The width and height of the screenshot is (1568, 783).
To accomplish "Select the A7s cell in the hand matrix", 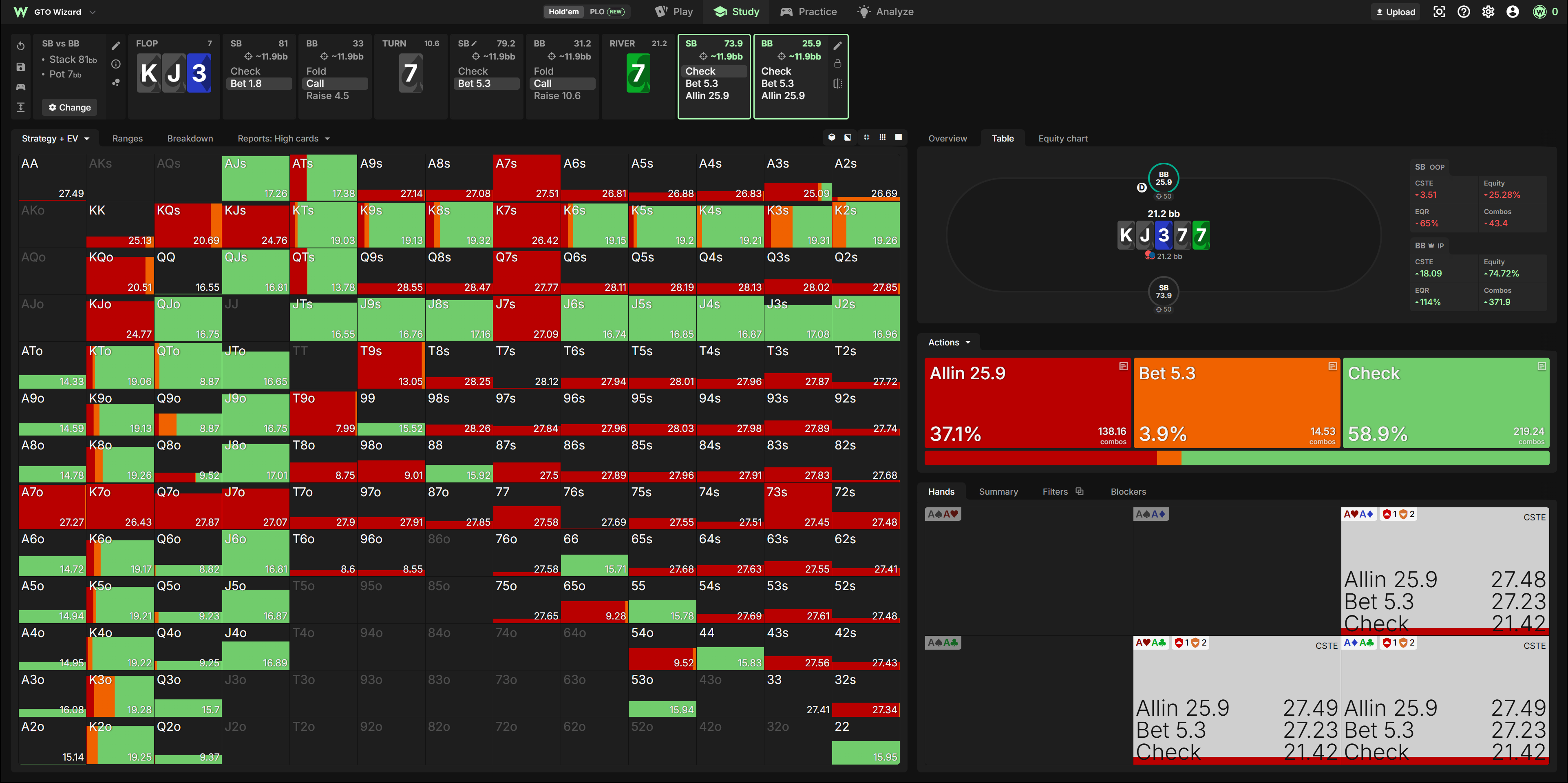I will [526, 177].
